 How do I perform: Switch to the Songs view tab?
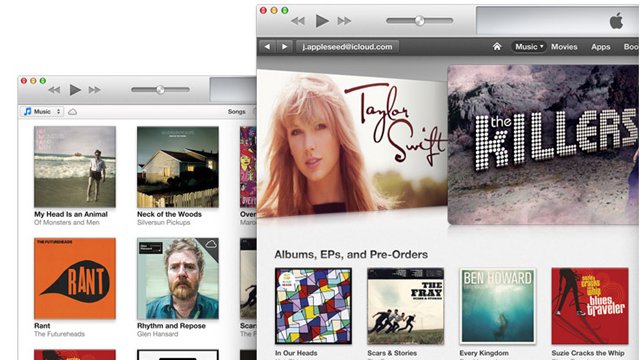[x=236, y=111]
